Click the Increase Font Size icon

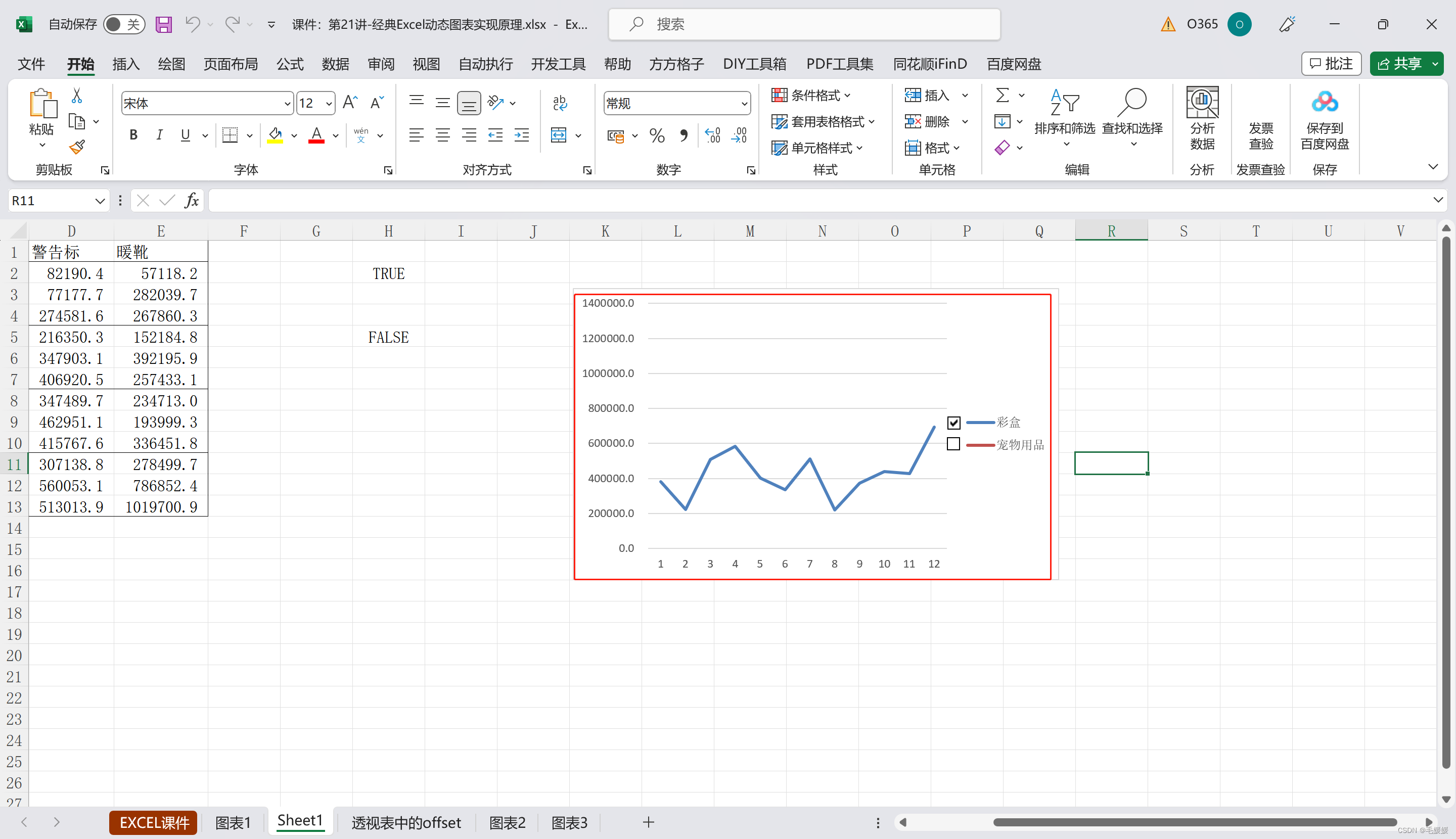pos(350,103)
